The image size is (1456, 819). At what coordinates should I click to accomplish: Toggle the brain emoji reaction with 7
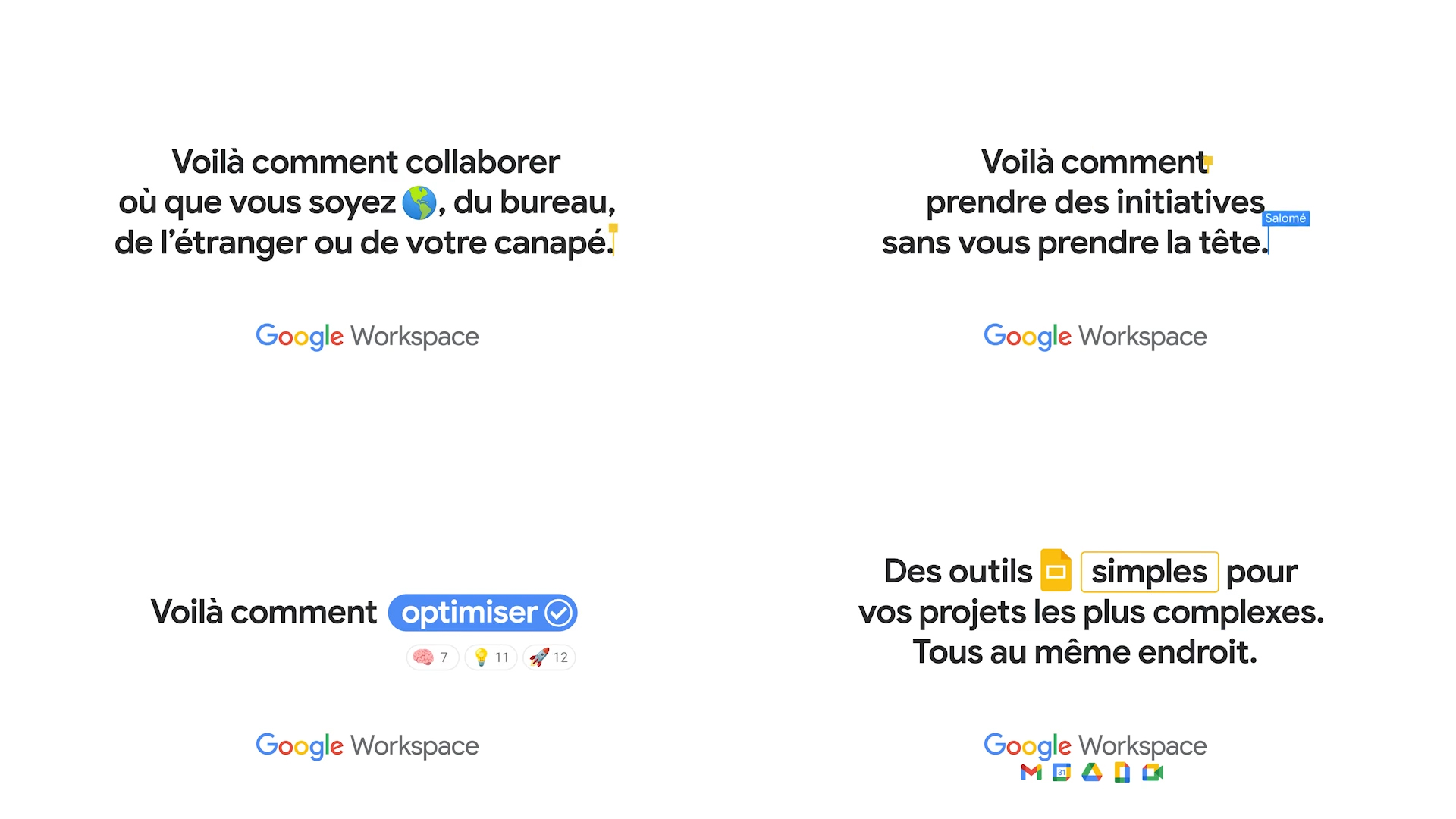click(x=432, y=657)
